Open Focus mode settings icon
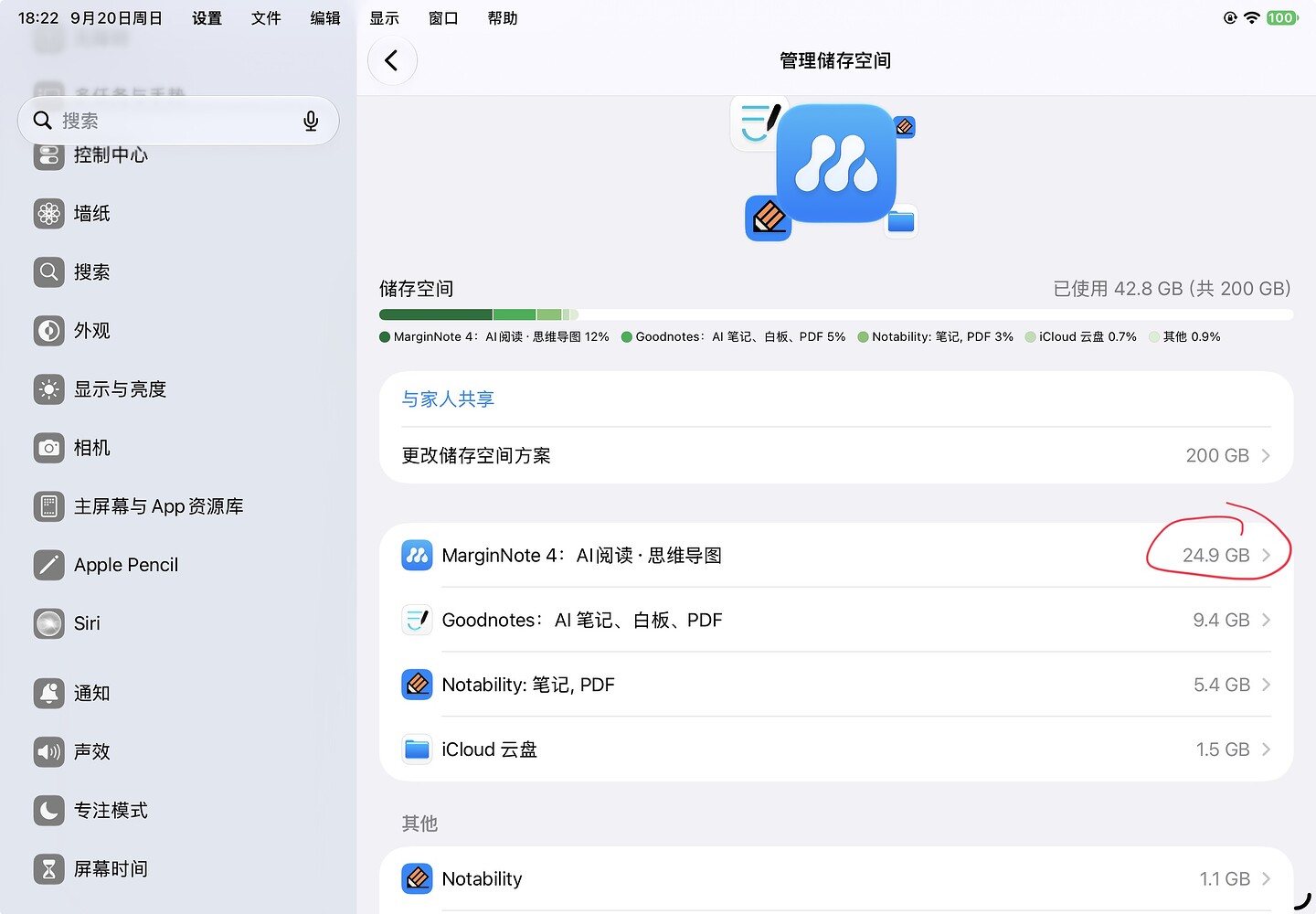Screen dimensions: 1316x914 pyautogui.click(x=49, y=810)
